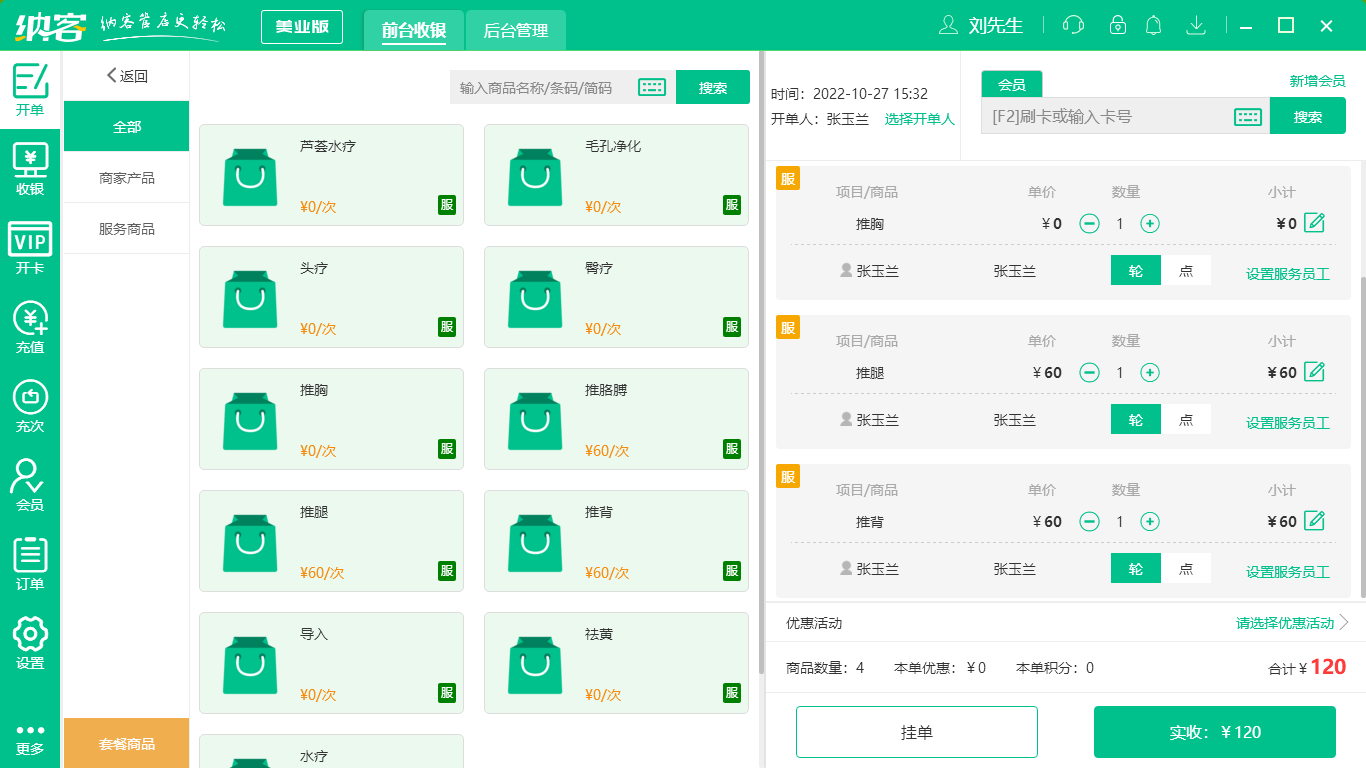Select the VIP 开卡 sidebar icon
The image size is (1366, 768).
tap(29, 244)
